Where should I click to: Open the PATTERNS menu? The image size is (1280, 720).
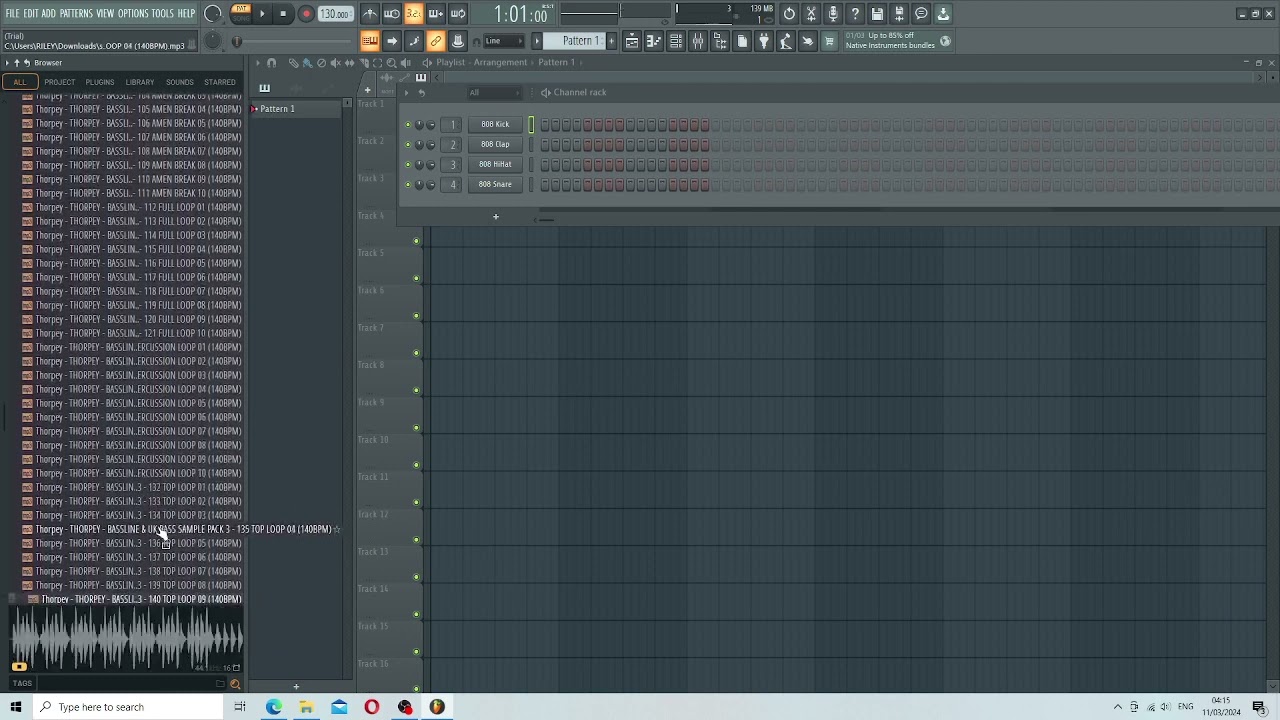point(76,14)
